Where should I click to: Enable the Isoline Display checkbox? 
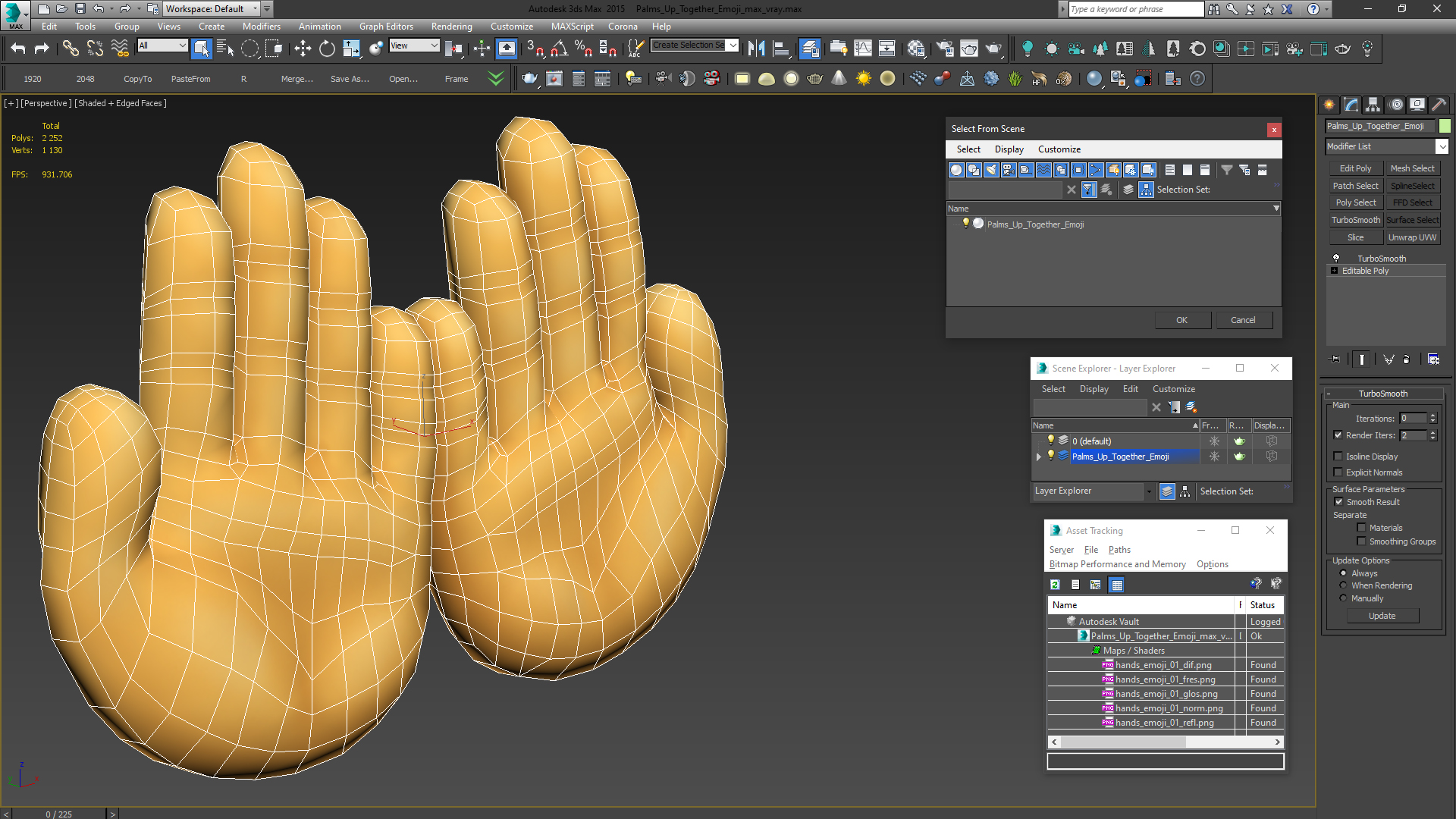click(1338, 457)
